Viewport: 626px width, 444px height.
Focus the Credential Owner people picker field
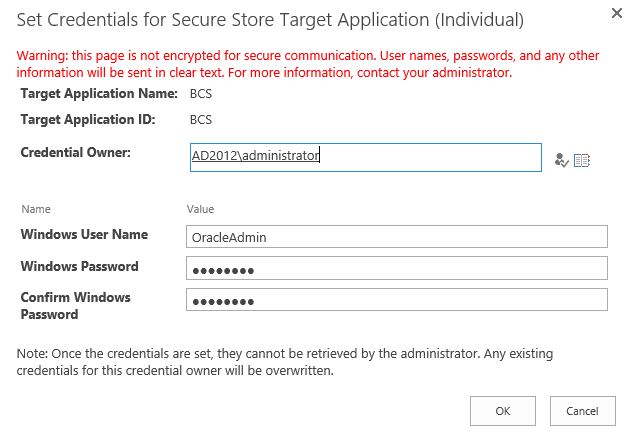366,157
